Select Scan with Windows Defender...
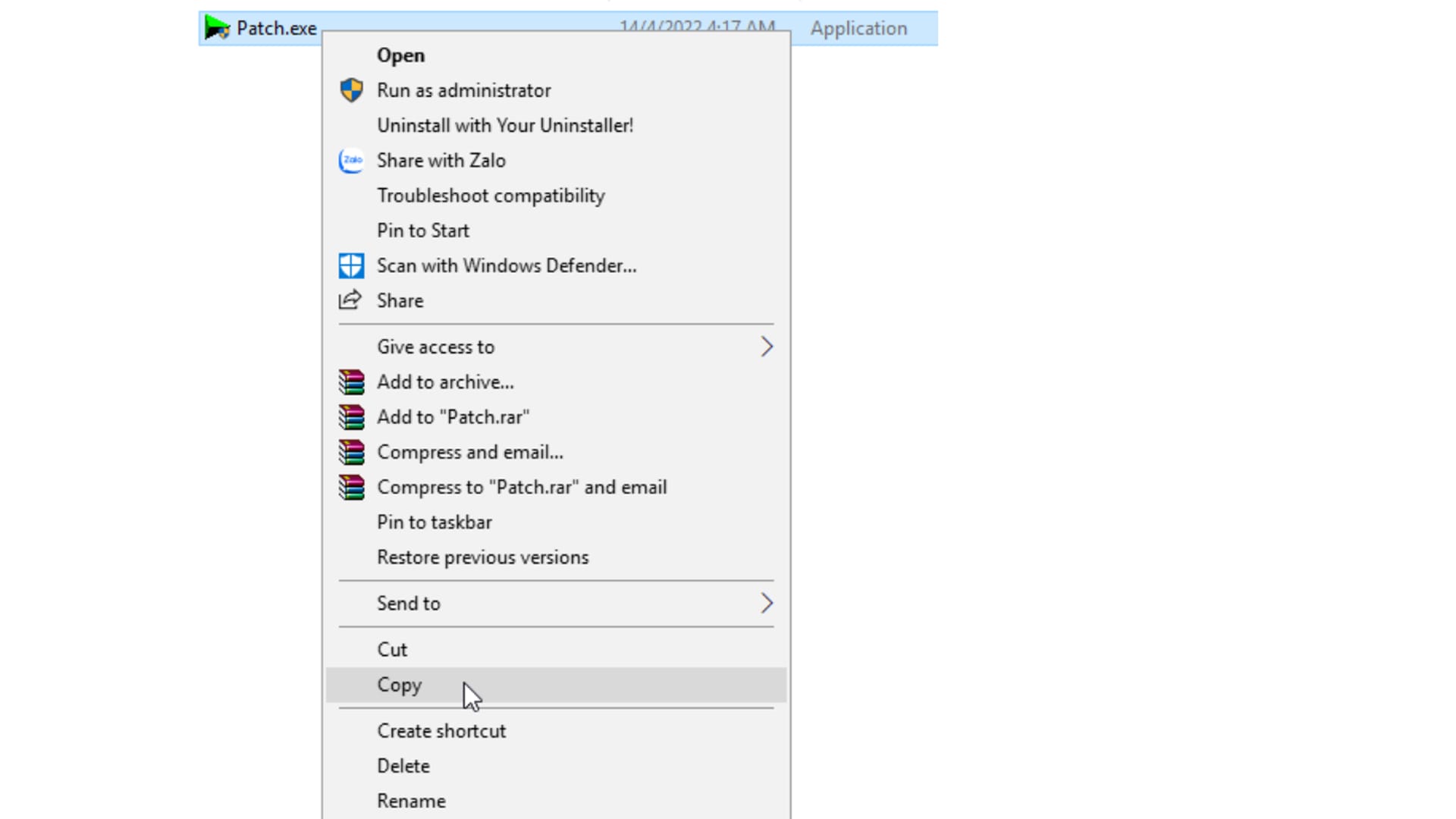Viewport: 1456px width, 819px height. click(507, 265)
